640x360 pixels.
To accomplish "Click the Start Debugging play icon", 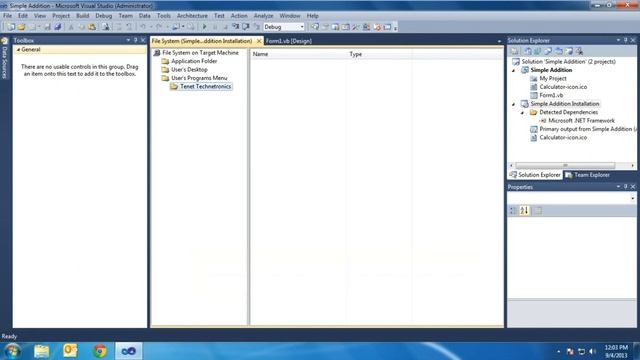I will tap(204, 27).
